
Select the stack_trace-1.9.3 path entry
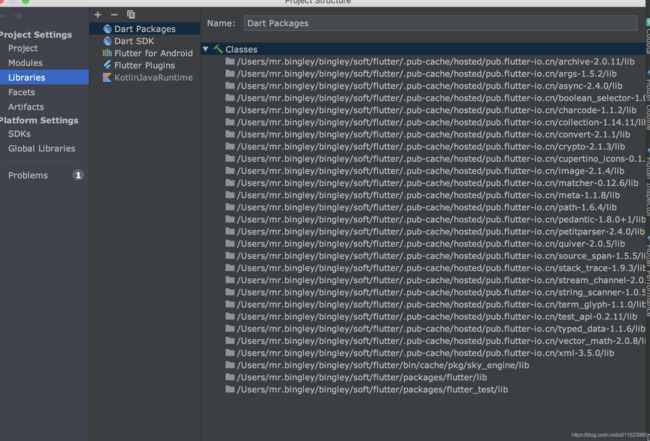(x=441, y=268)
